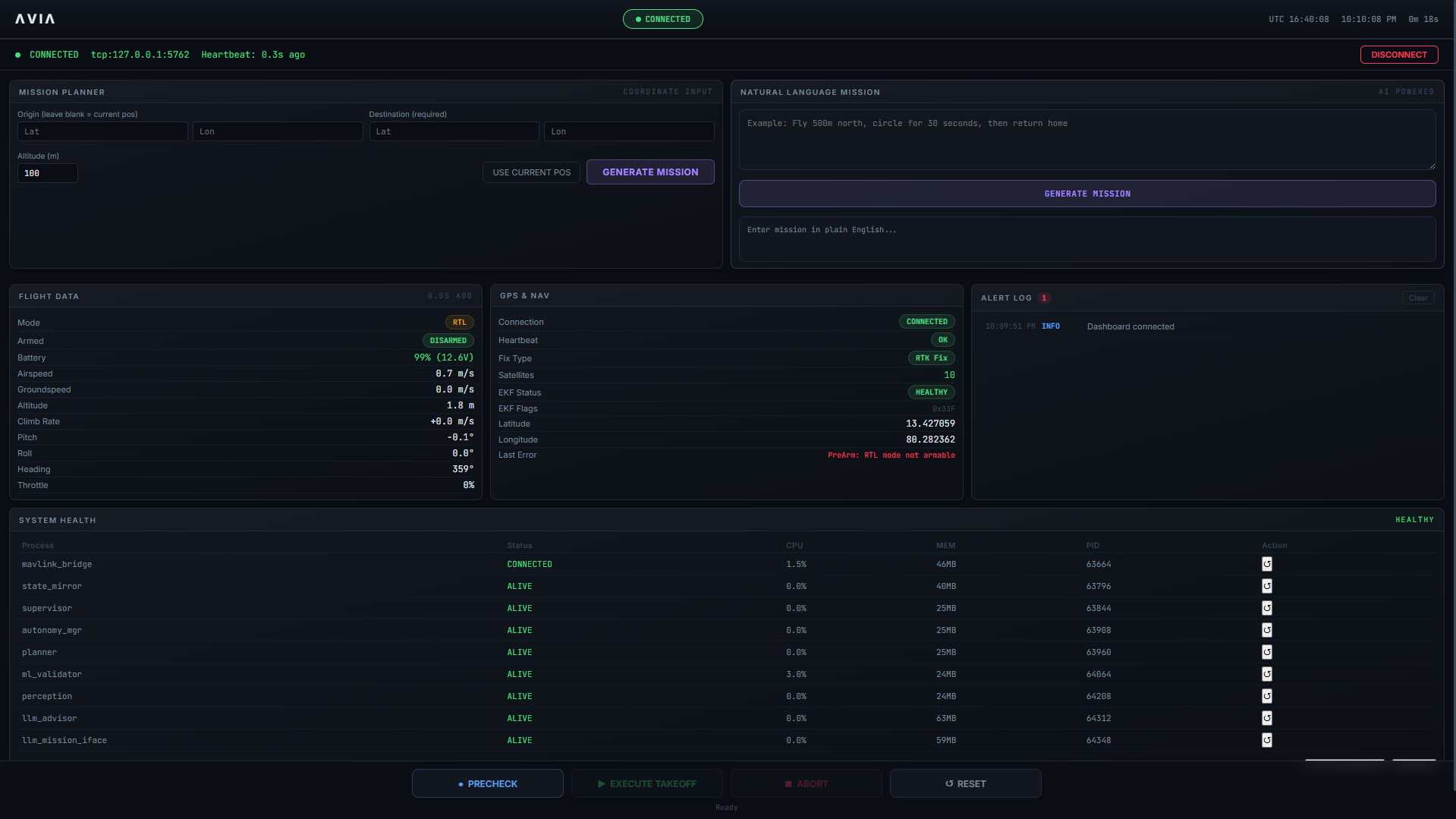
Task: Click restart icon for ml_validator
Action: [x=1266, y=674]
